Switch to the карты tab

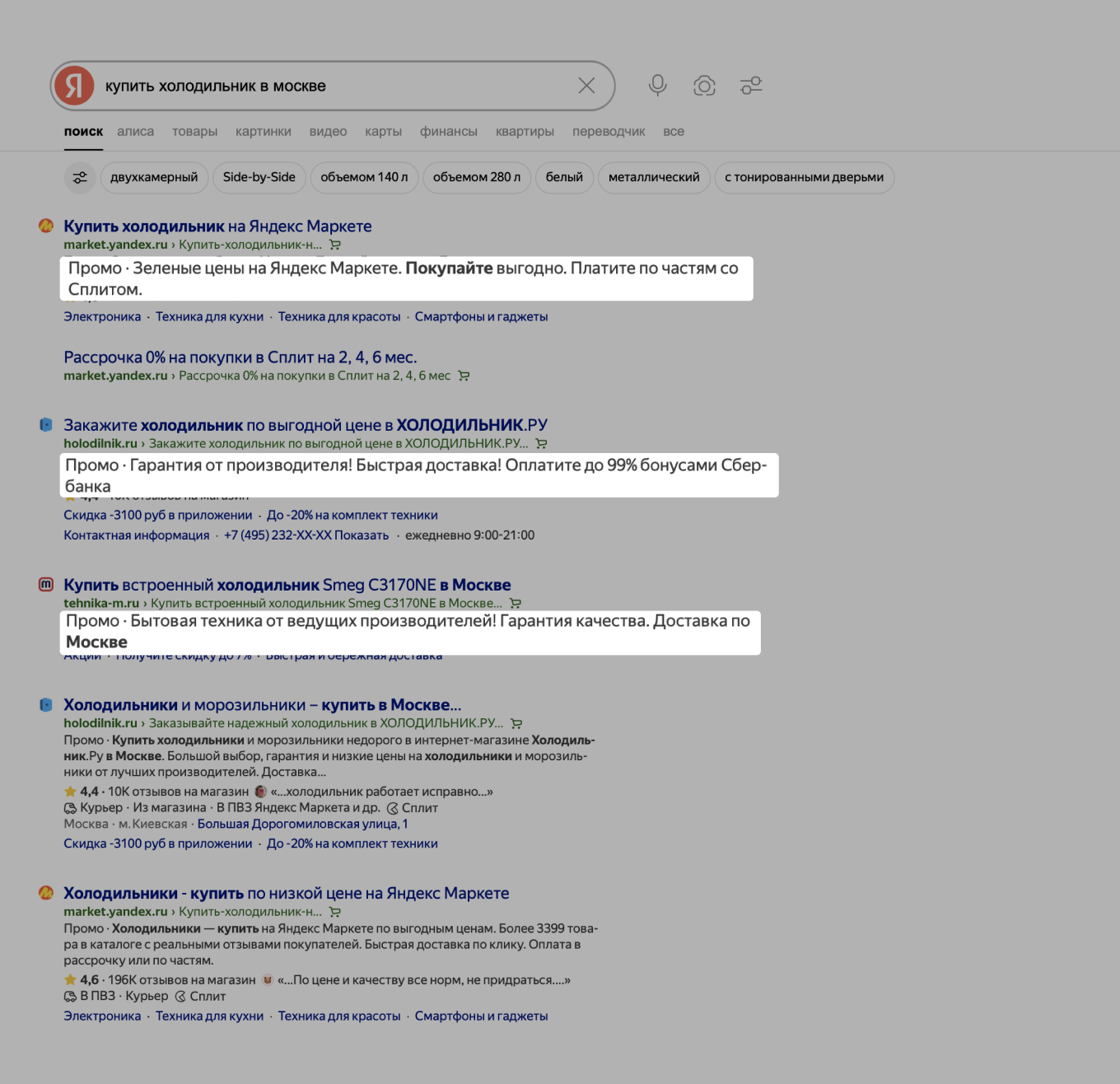click(x=383, y=131)
